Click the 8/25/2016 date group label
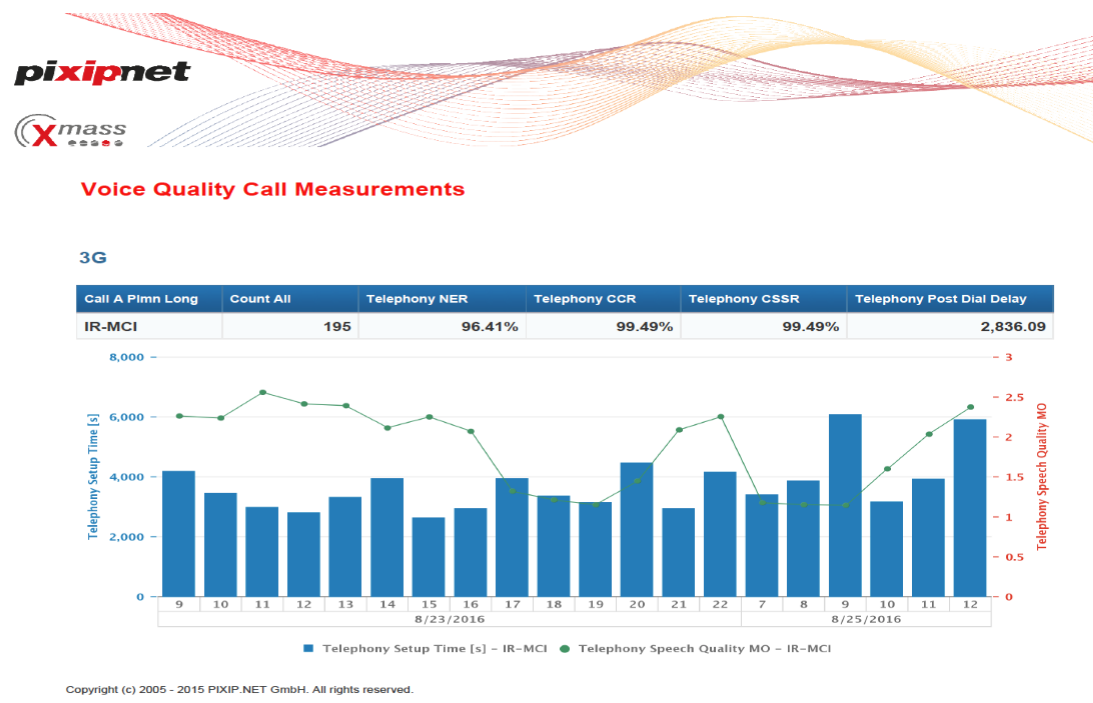 (x=865, y=620)
